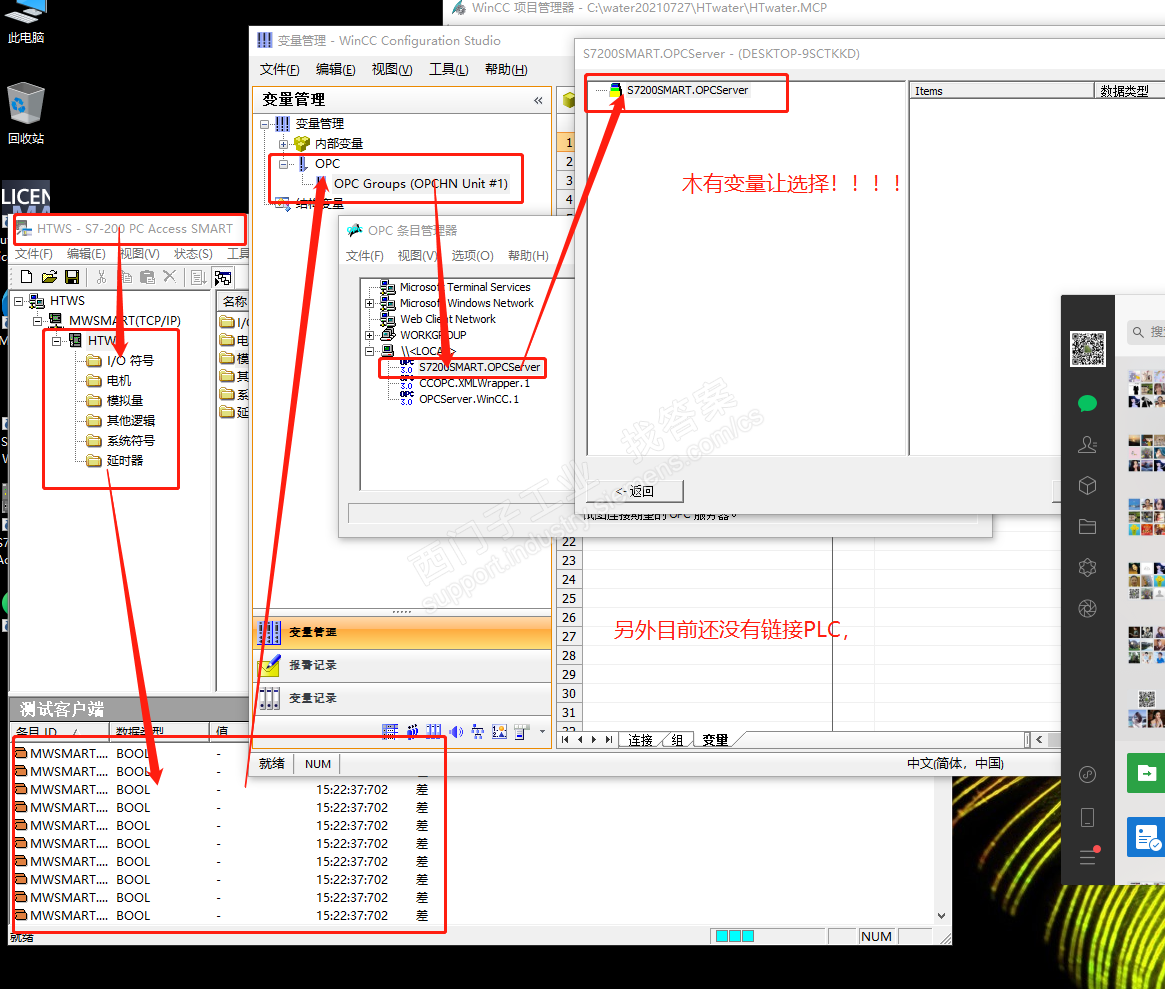1165x989 pixels.
Task: Open 选项(O) menu in OPC 条目管理器
Action: pos(473,256)
